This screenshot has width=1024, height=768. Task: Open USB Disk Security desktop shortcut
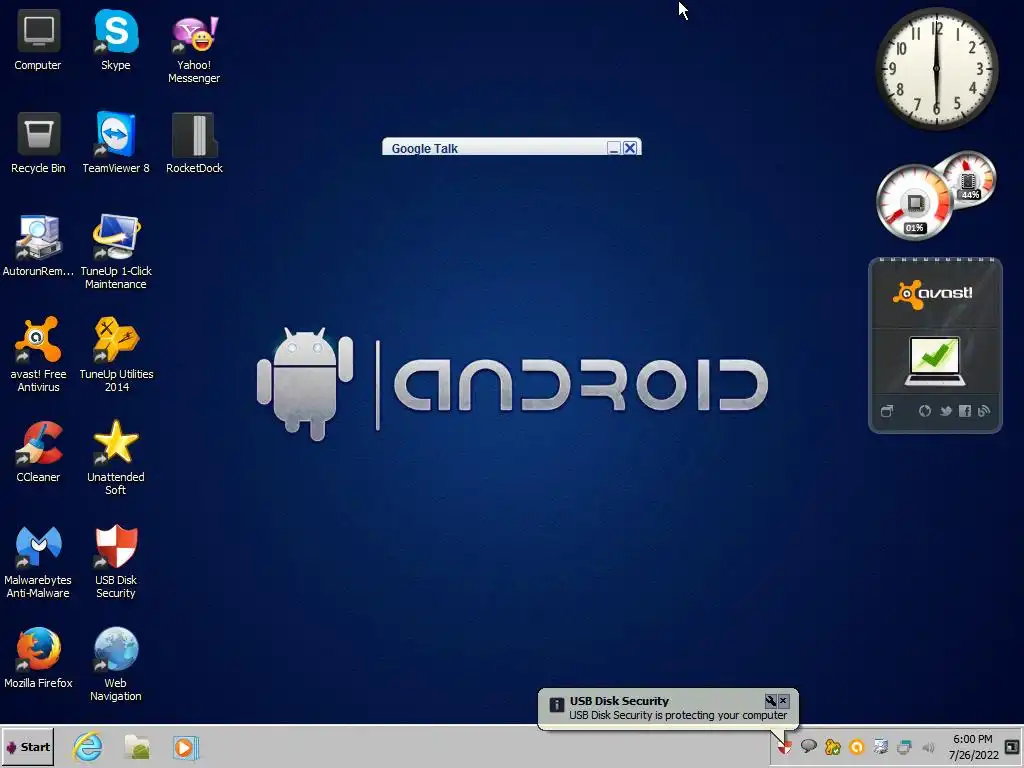(116, 562)
